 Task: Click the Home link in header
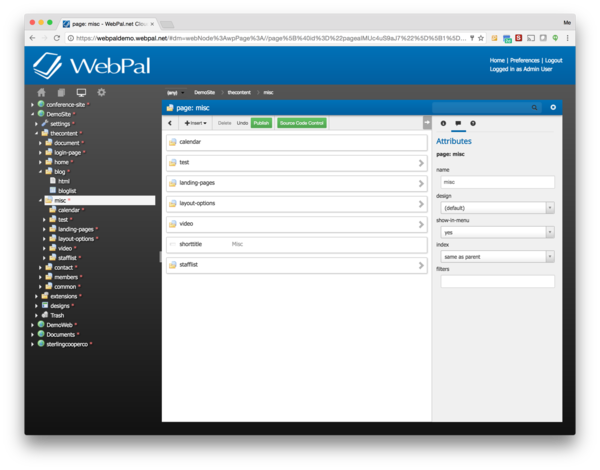pyautogui.click(x=497, y=60)
